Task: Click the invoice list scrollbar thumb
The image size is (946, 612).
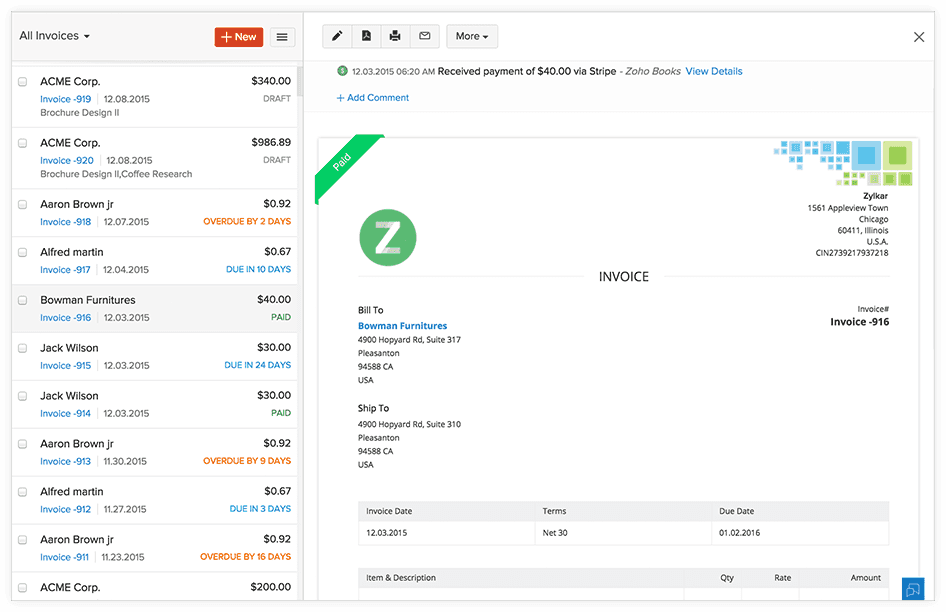Action: 300,81
